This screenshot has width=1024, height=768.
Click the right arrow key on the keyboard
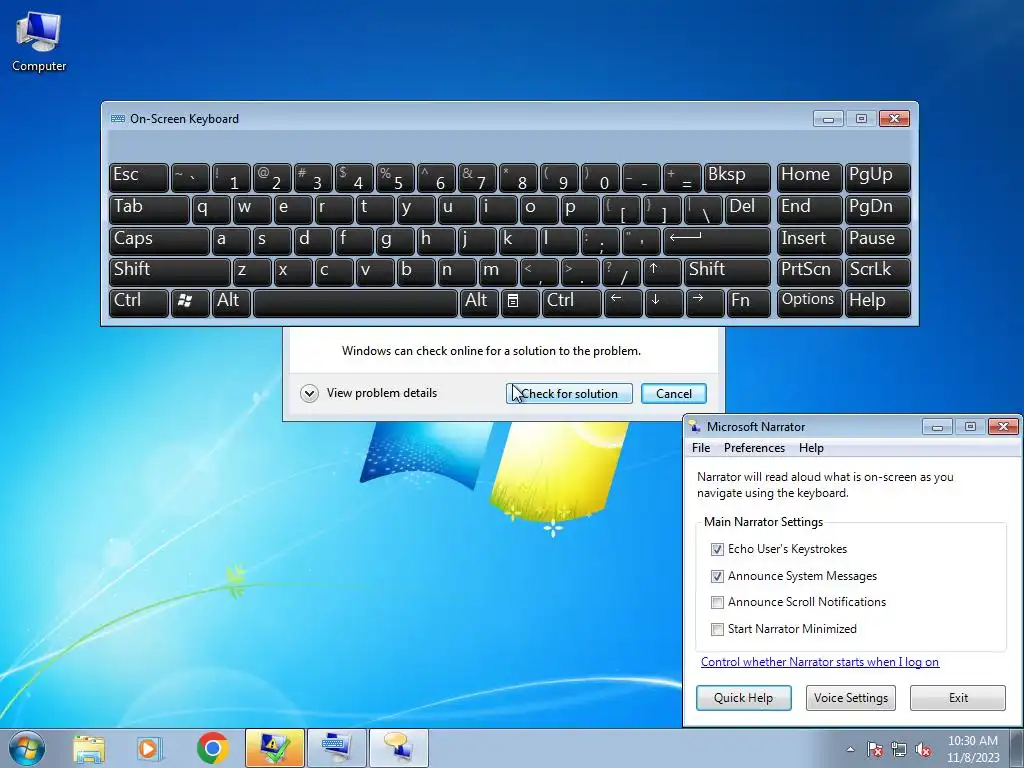705,304
